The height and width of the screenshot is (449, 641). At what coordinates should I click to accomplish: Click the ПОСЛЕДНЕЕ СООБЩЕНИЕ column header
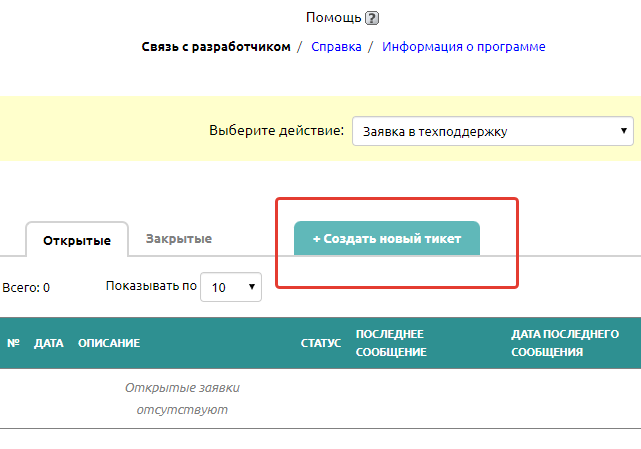click(x=391, y=343)
